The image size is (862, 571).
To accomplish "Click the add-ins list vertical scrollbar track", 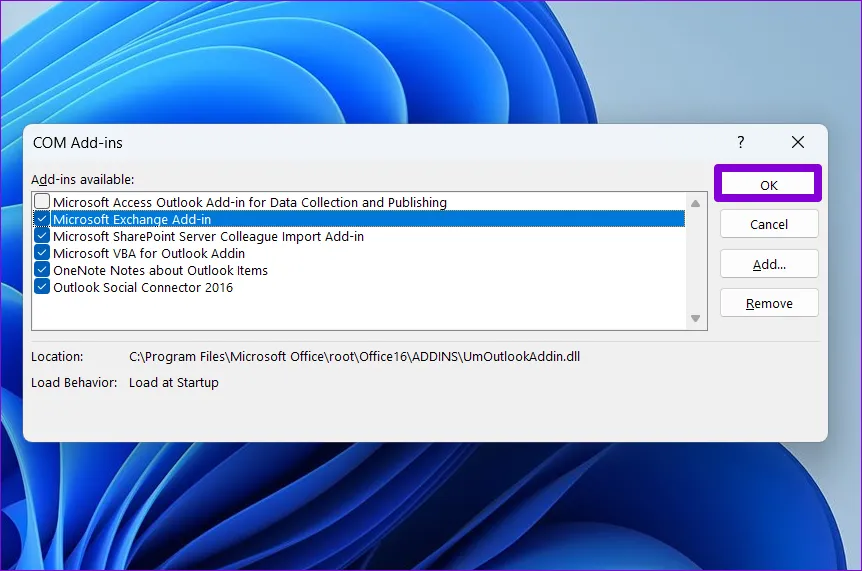I will click(695, 260).
